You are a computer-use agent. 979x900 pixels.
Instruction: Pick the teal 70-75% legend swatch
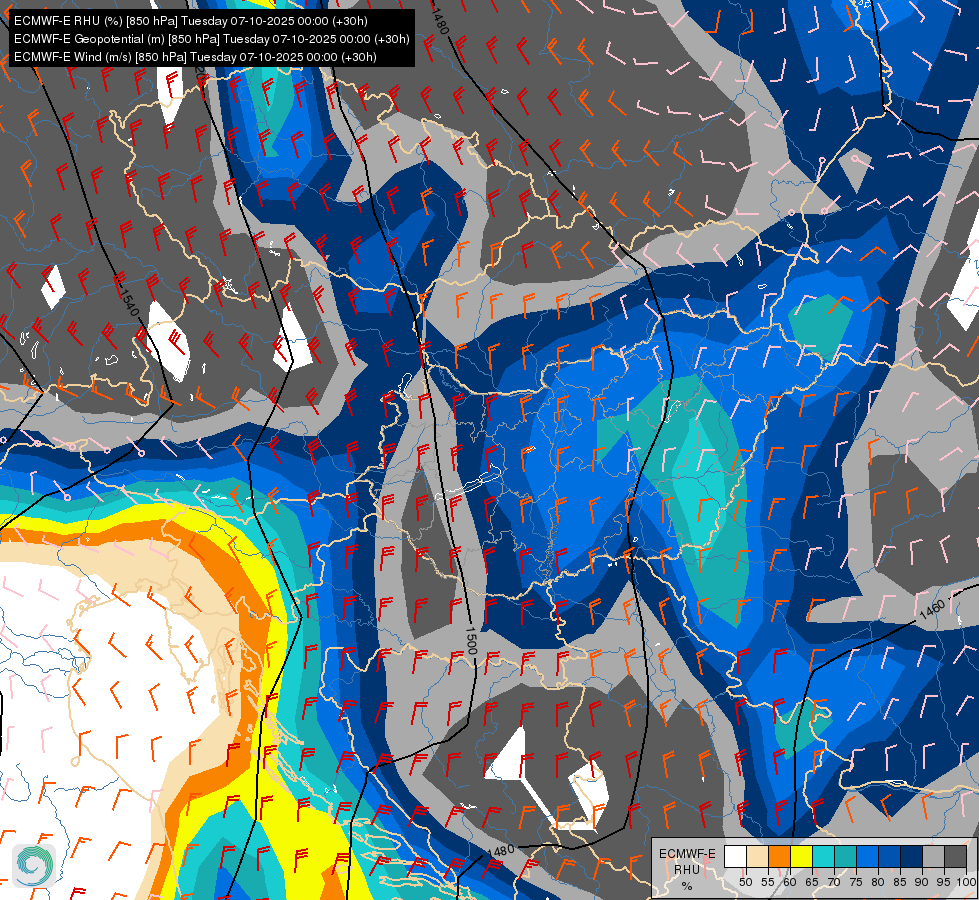pos(845,856)
